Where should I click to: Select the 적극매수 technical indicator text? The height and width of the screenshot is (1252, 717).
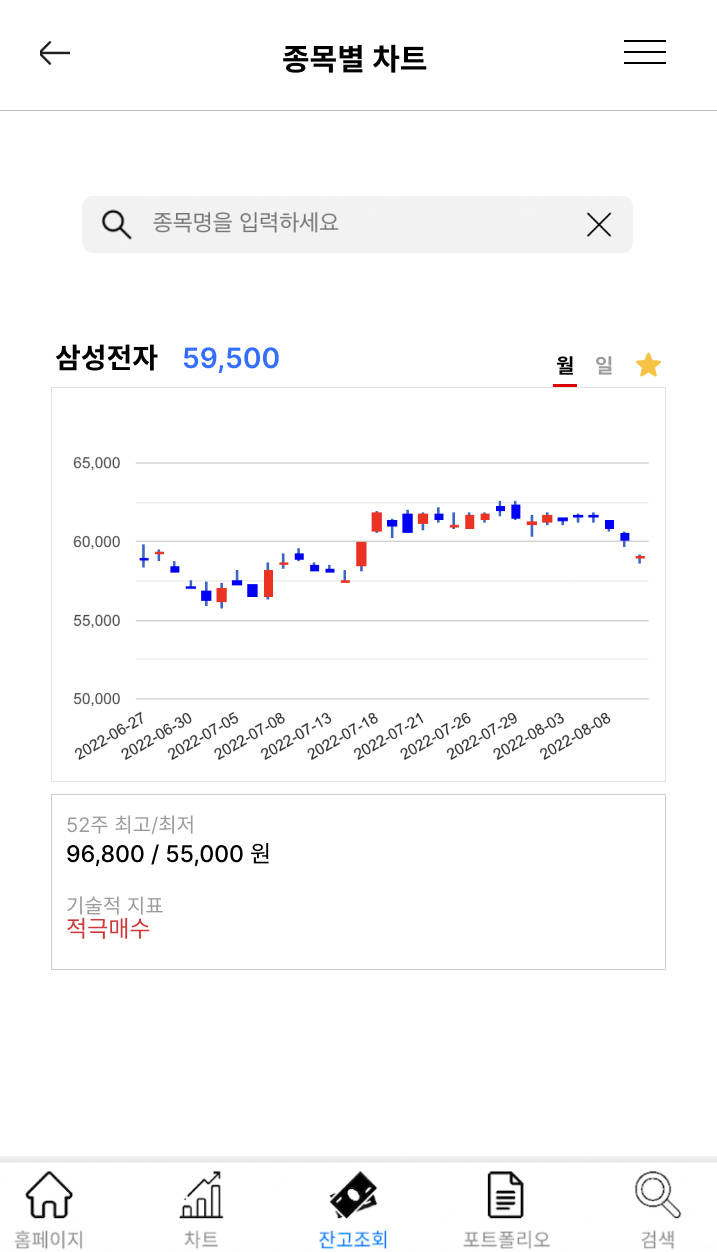(108, 929)
